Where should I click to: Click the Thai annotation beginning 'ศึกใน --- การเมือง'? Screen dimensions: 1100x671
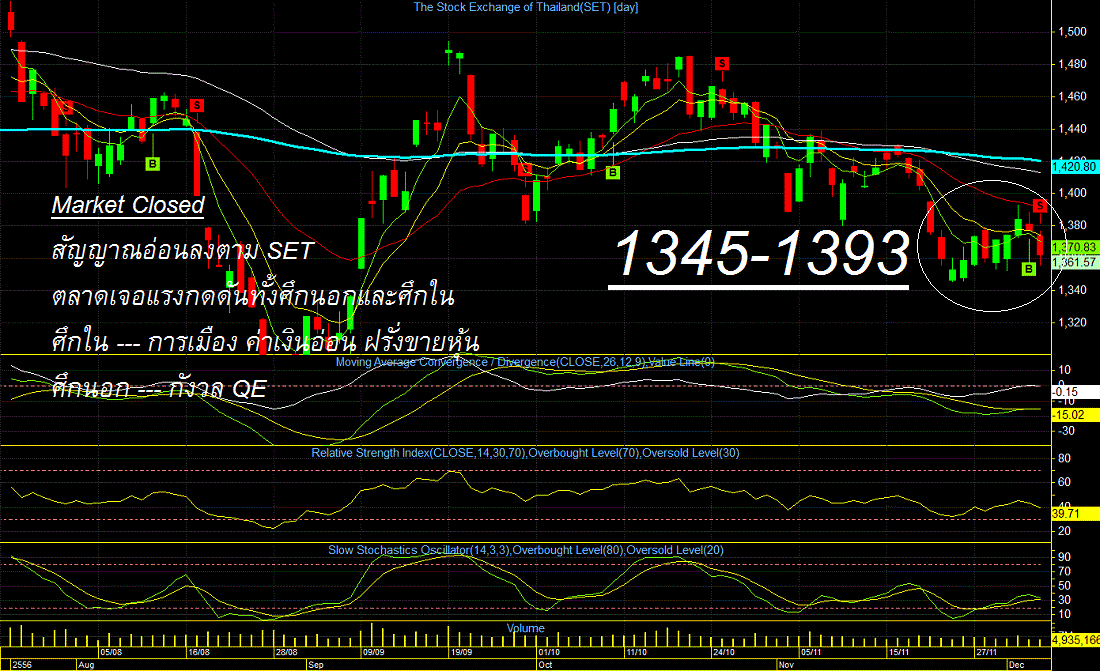coord(266,342)
